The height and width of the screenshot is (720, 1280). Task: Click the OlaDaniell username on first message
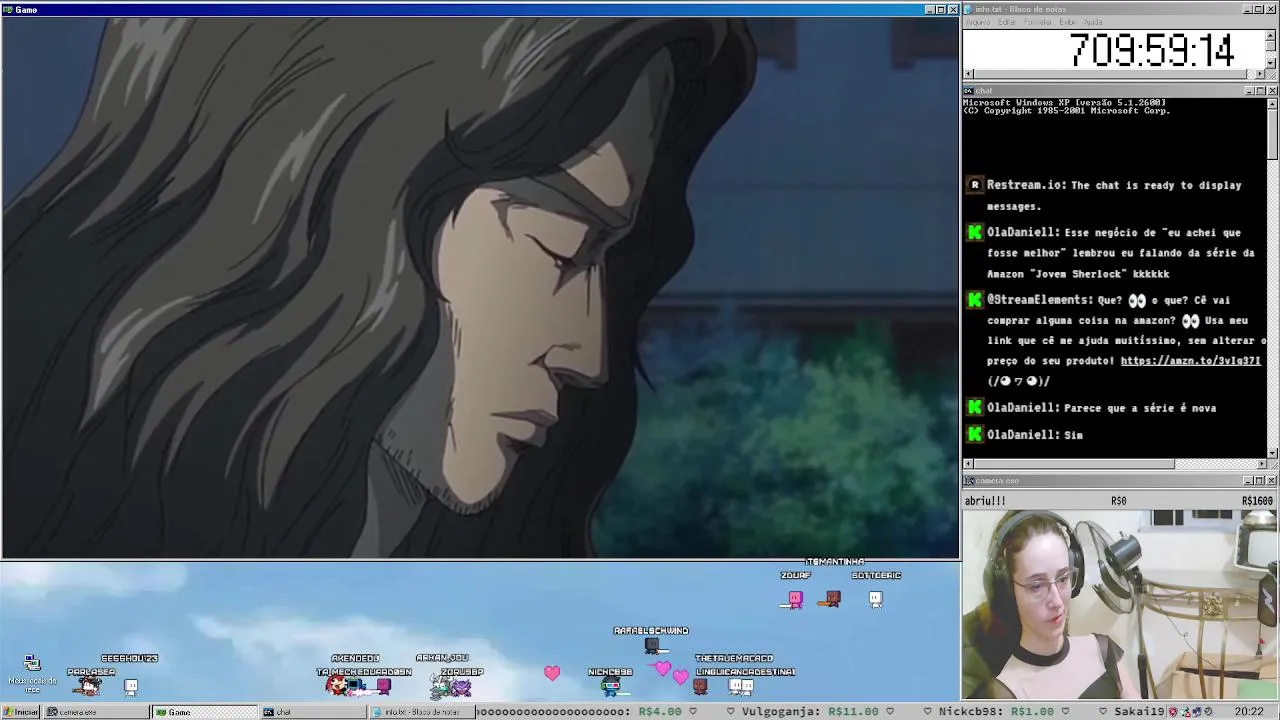point(1023,233)
